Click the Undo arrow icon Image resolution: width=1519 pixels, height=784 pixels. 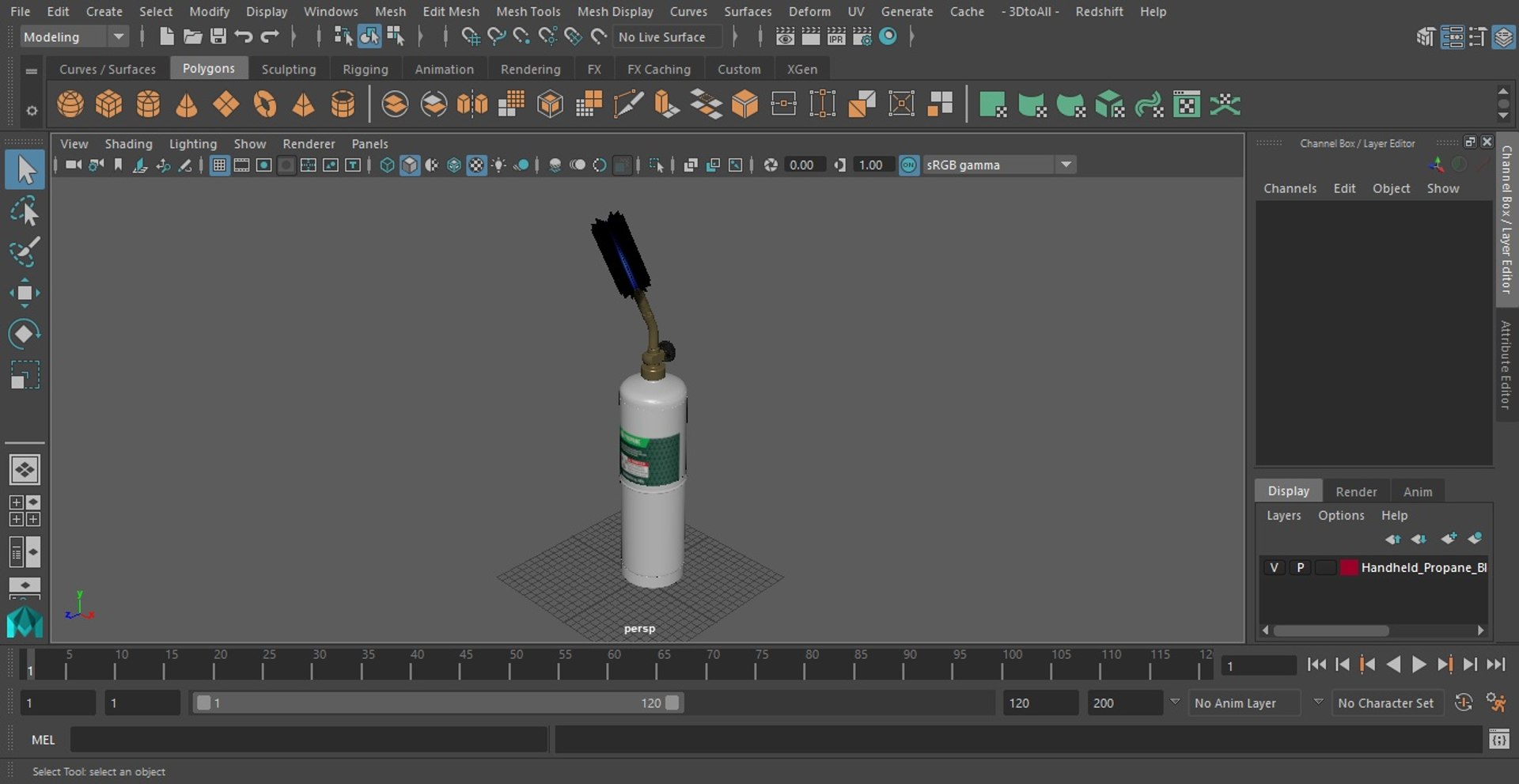[244, 36]
